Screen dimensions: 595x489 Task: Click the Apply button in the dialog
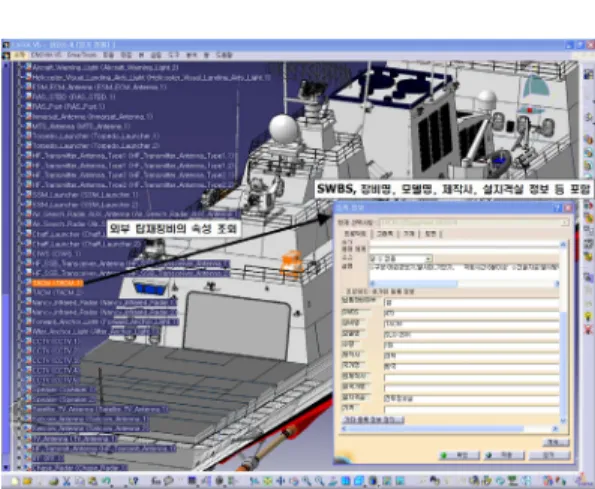[505, 455]
